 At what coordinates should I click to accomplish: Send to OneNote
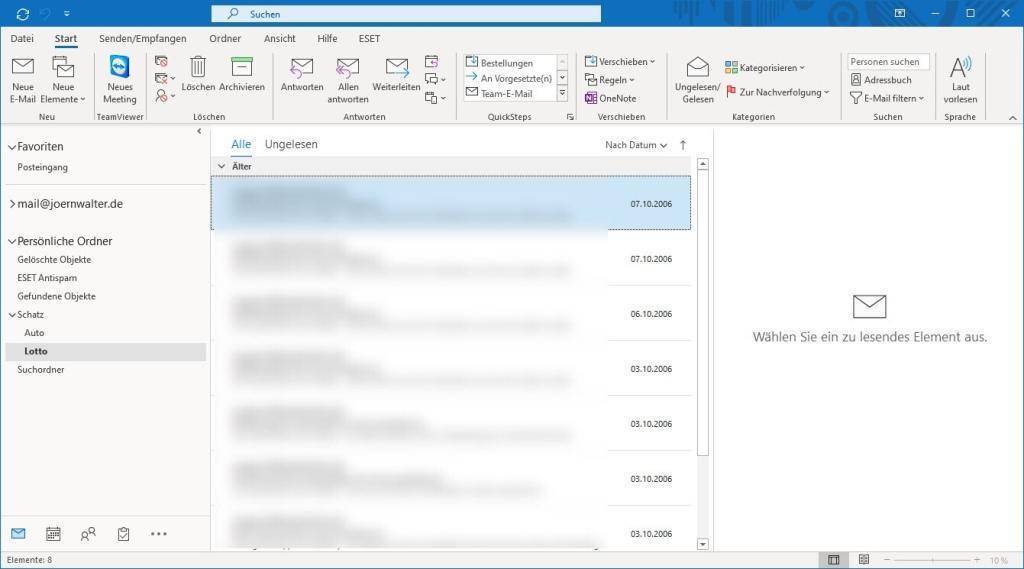pos(611,98)
